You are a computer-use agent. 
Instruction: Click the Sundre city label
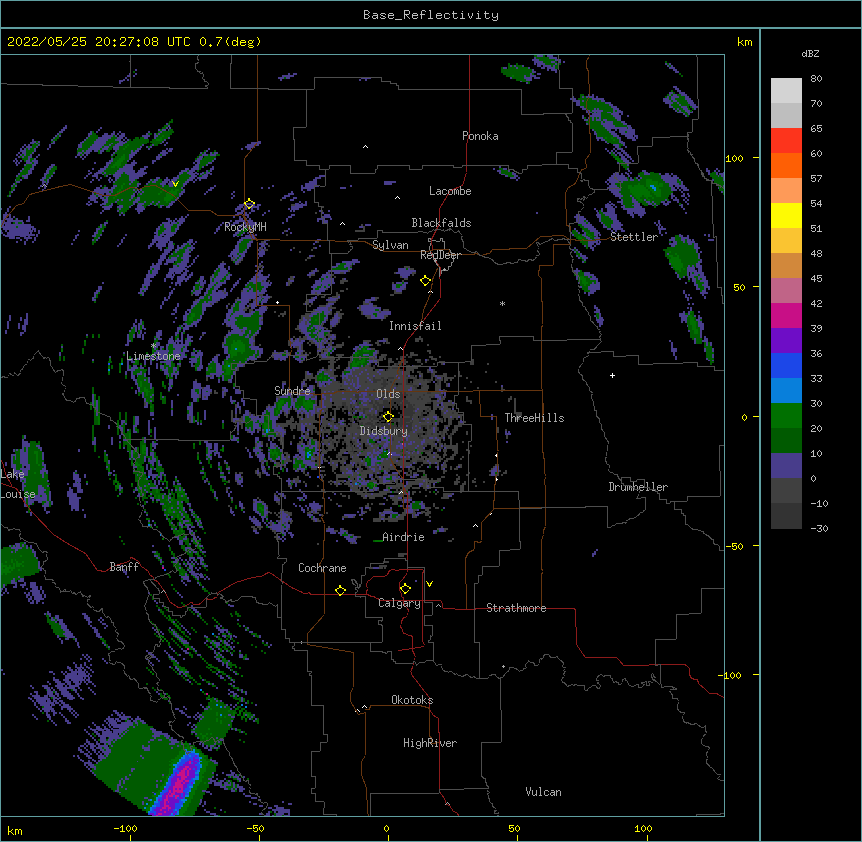[292, 391]
